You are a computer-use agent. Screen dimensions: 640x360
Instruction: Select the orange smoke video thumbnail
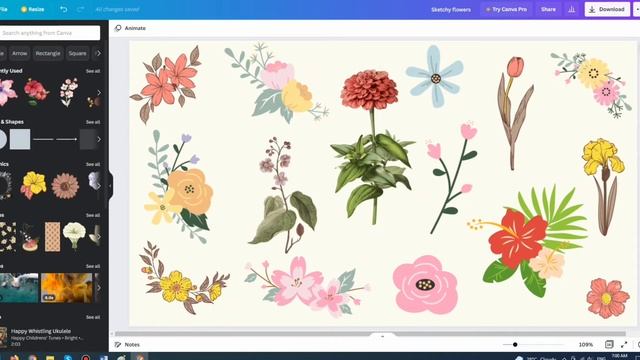click(67, 288)
